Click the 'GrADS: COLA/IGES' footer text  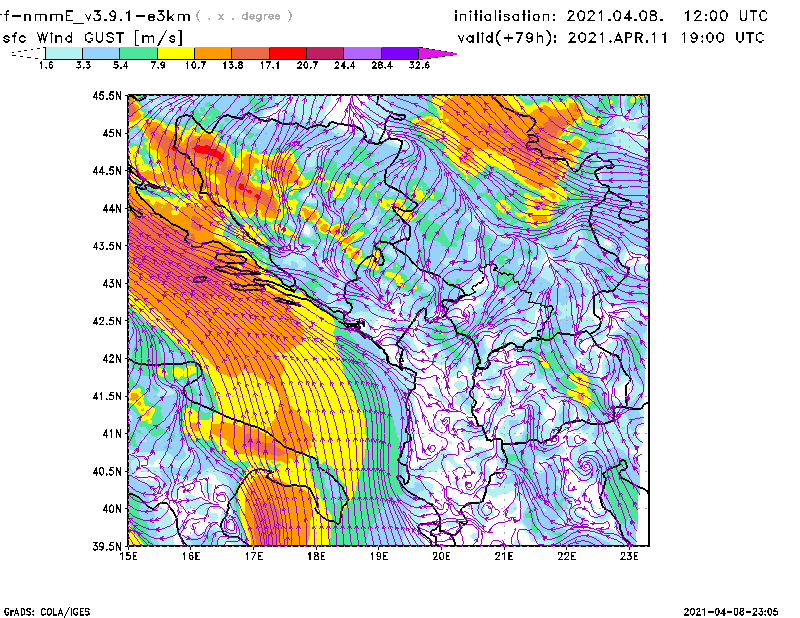[x=46, y=612]
